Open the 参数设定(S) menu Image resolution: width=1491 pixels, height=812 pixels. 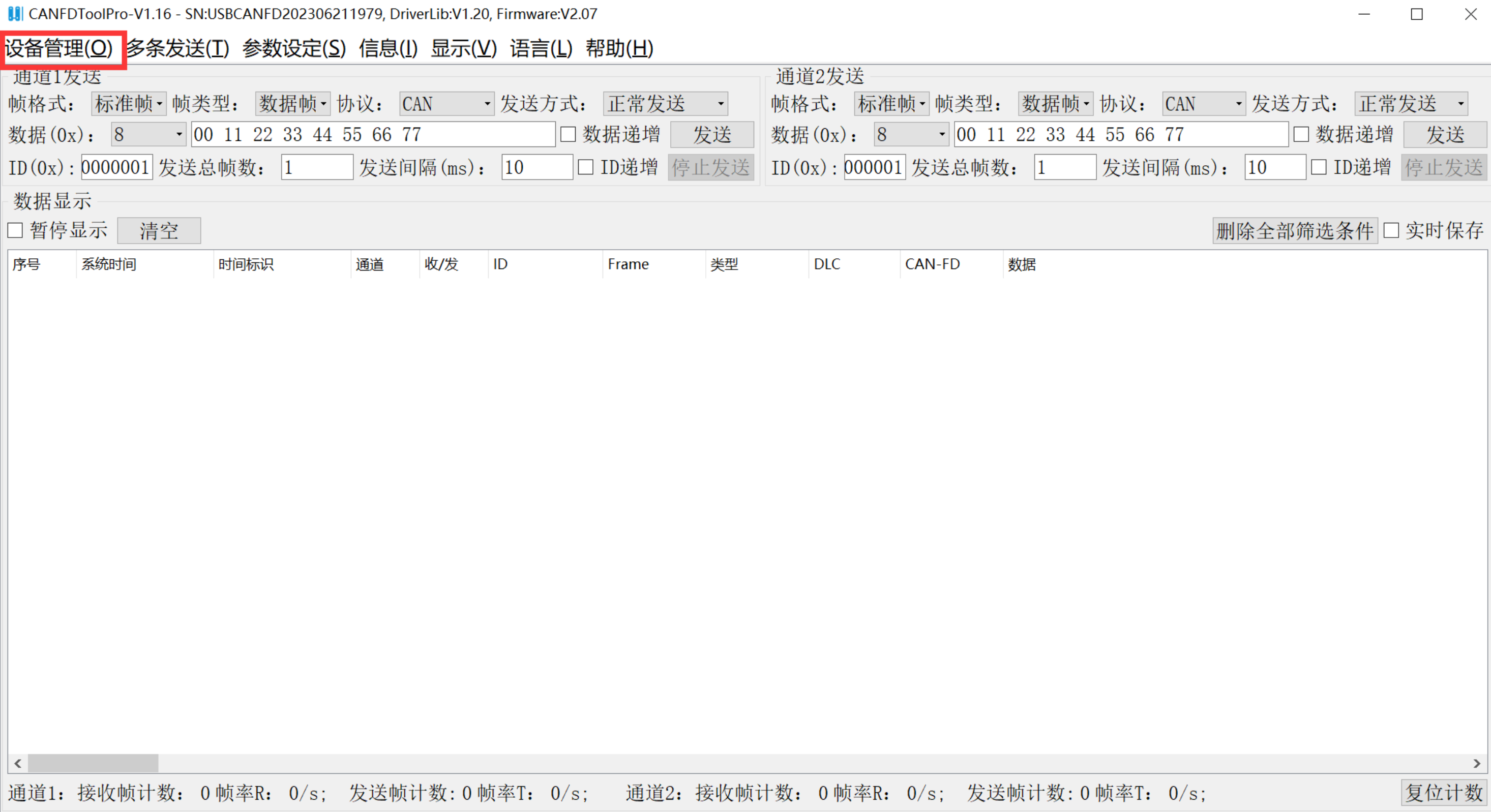[293, 48]
